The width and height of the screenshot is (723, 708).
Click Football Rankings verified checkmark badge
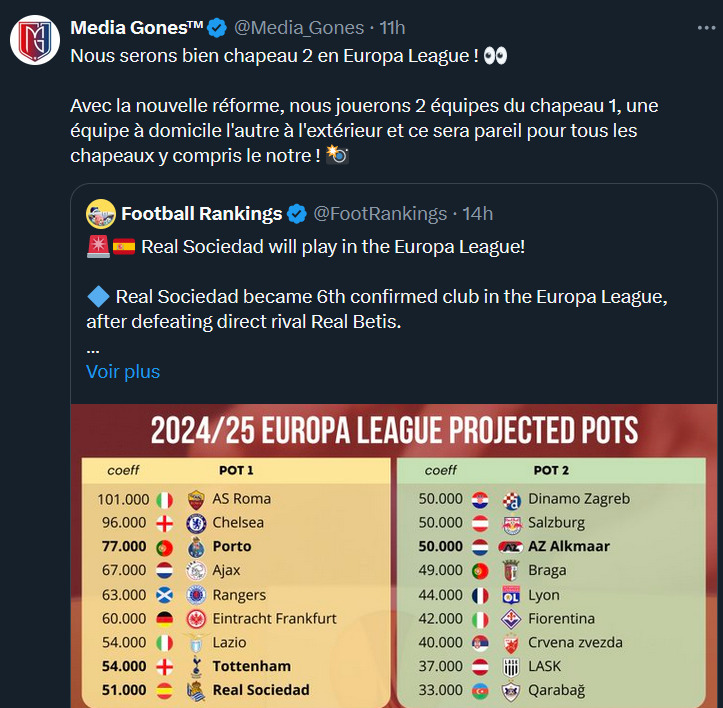tap(296, 214)
